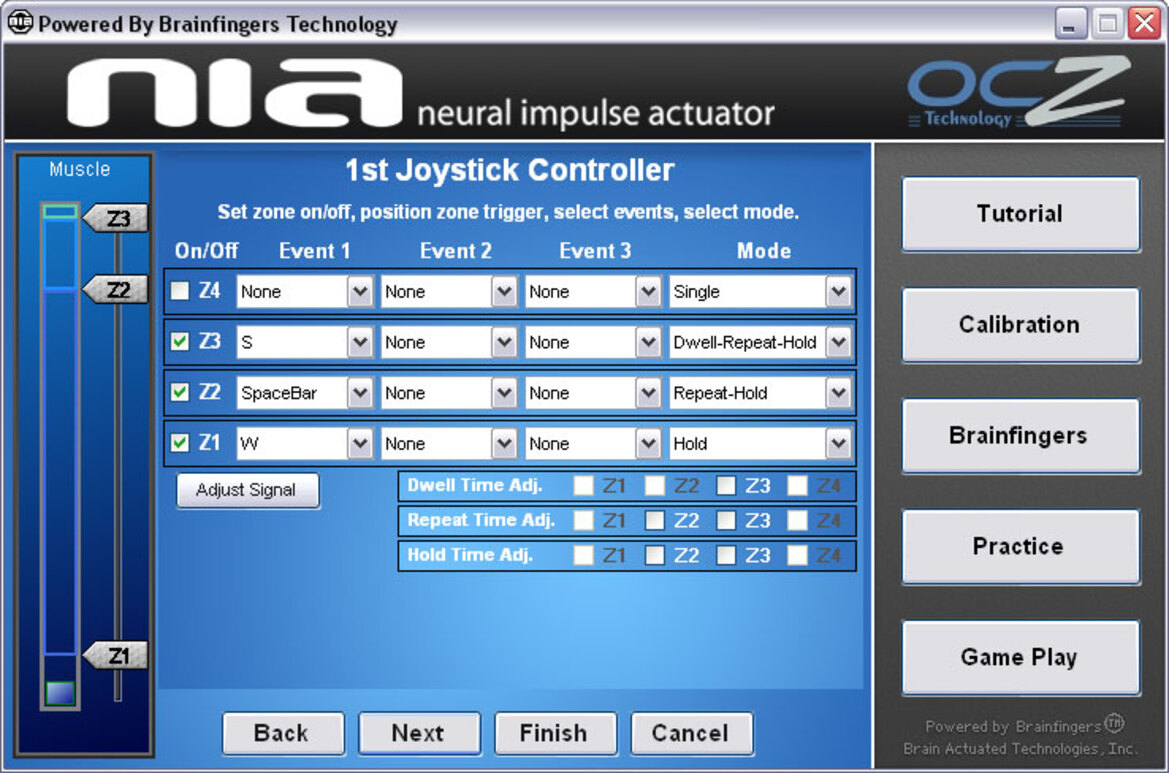Open Z4 Event 3 dropdown

(x=593, y=291)
